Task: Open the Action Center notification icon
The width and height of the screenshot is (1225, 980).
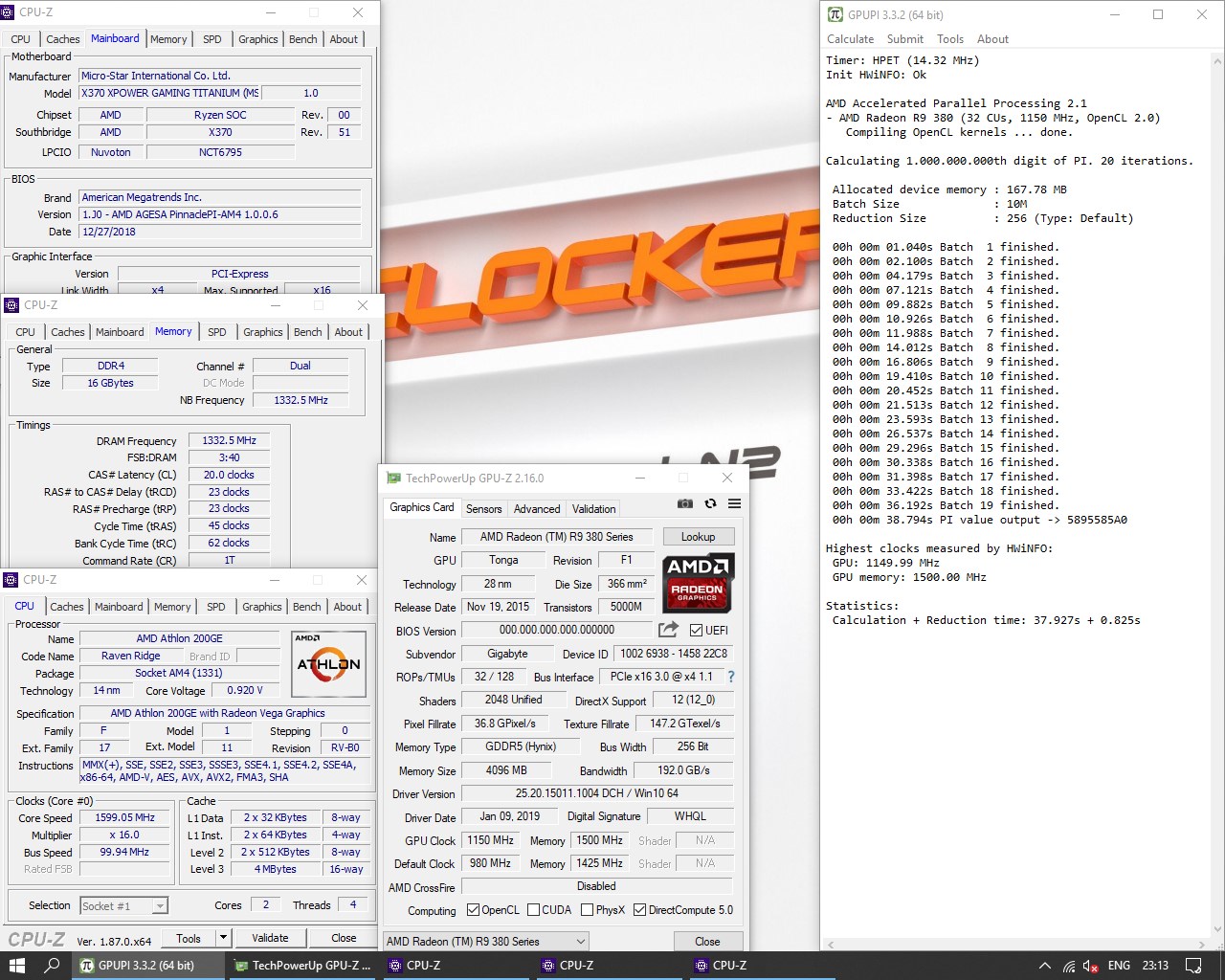Action: pyautogui.click(x=1193, y=966)
